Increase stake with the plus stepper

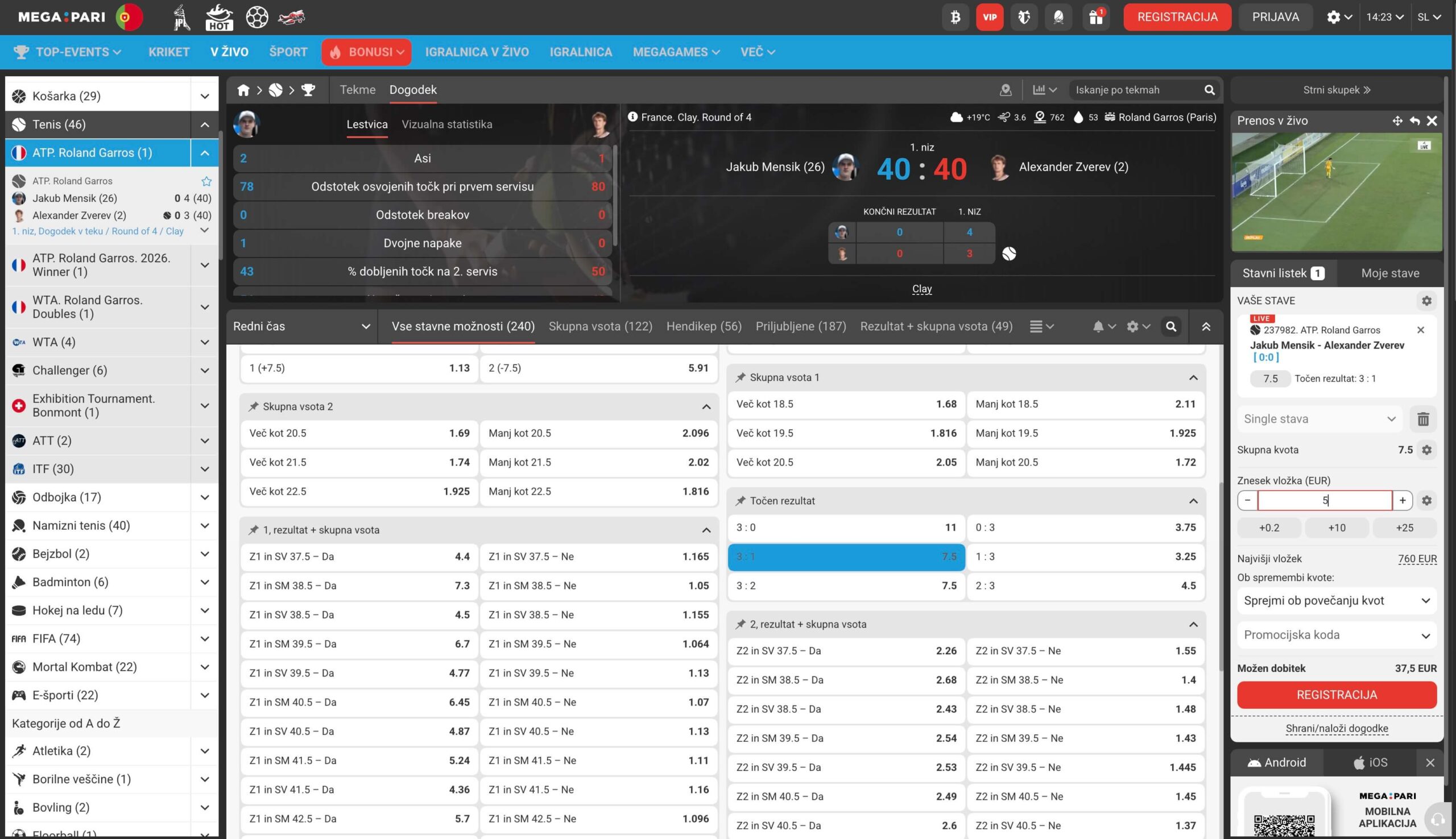tap(1403, 501)
